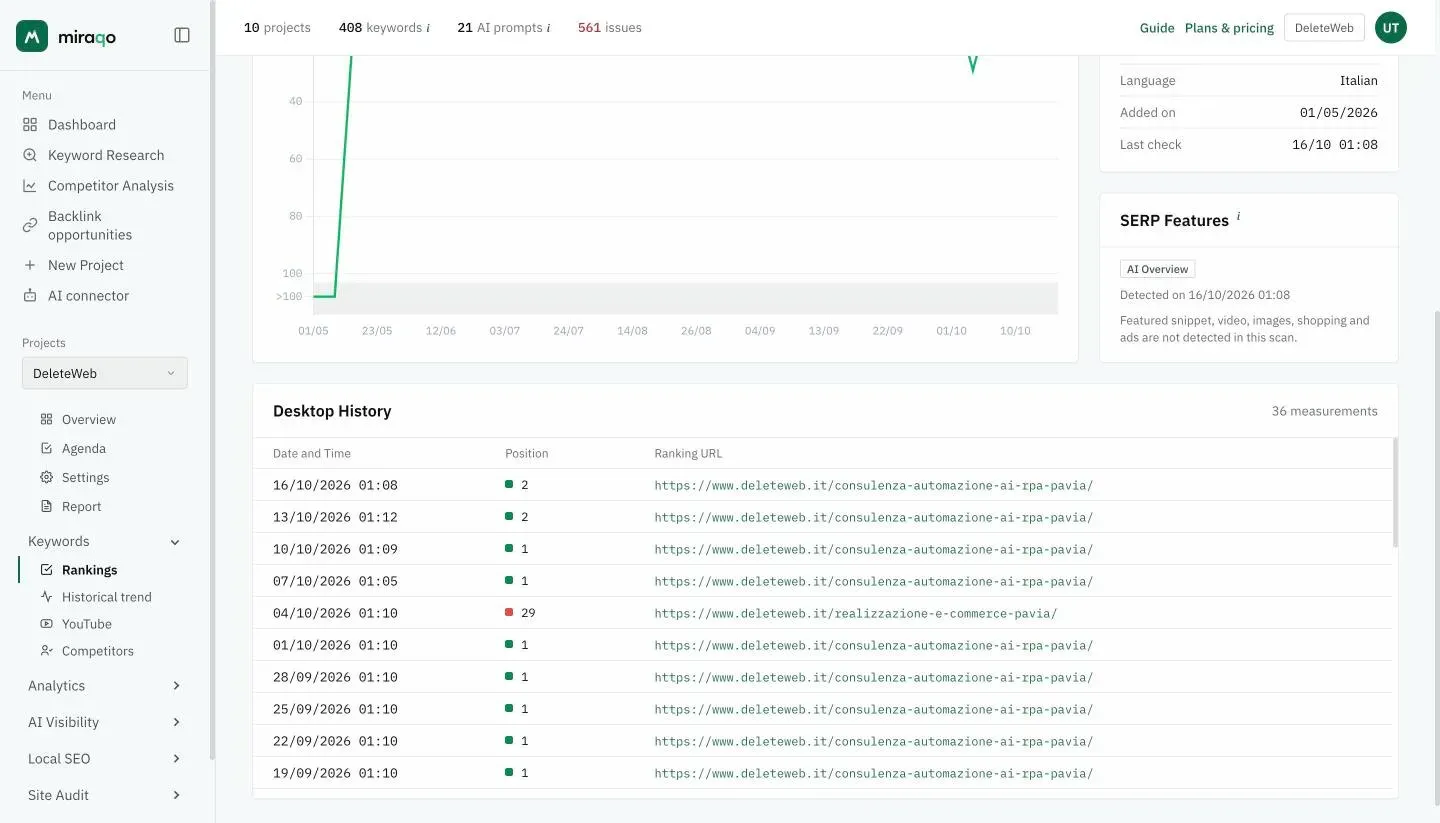The width and height of the screenshot is (1440, 823).
Task: Select Rankings in the Keywords menu
Action: pyautogui.click(x=89, y=570)
